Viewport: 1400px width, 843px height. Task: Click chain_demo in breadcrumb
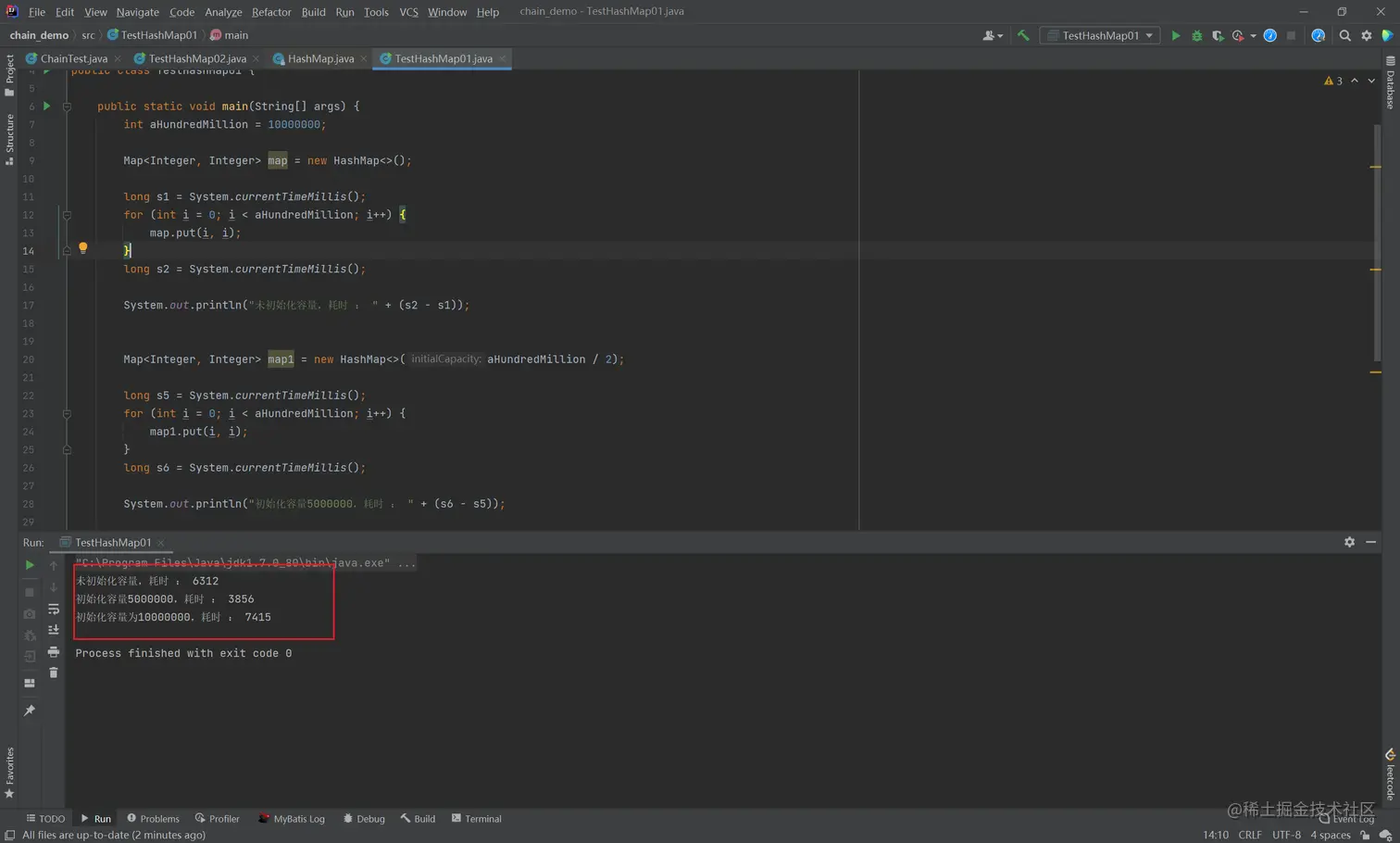39,35
